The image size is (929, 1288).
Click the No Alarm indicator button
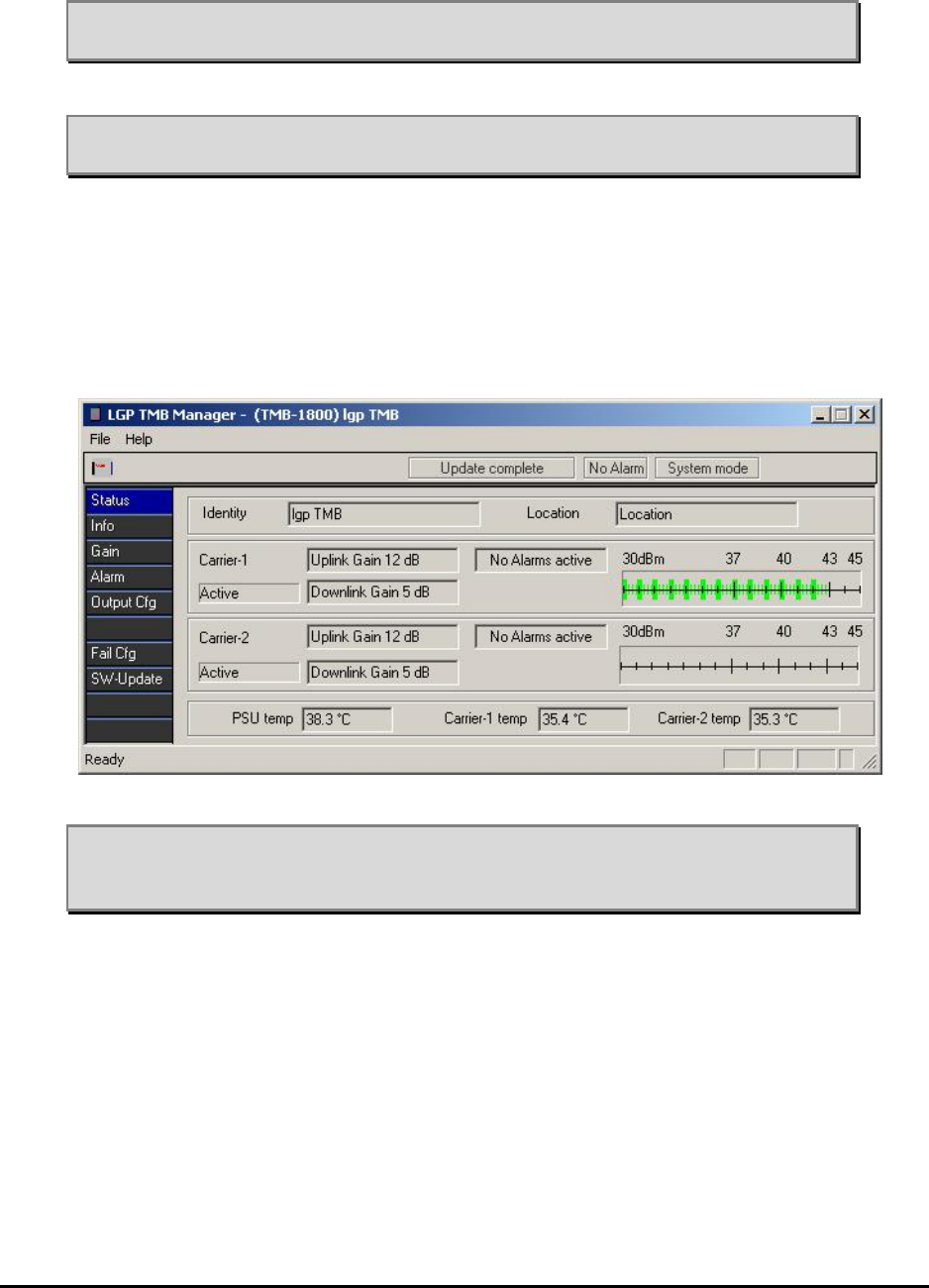[616, 469]
